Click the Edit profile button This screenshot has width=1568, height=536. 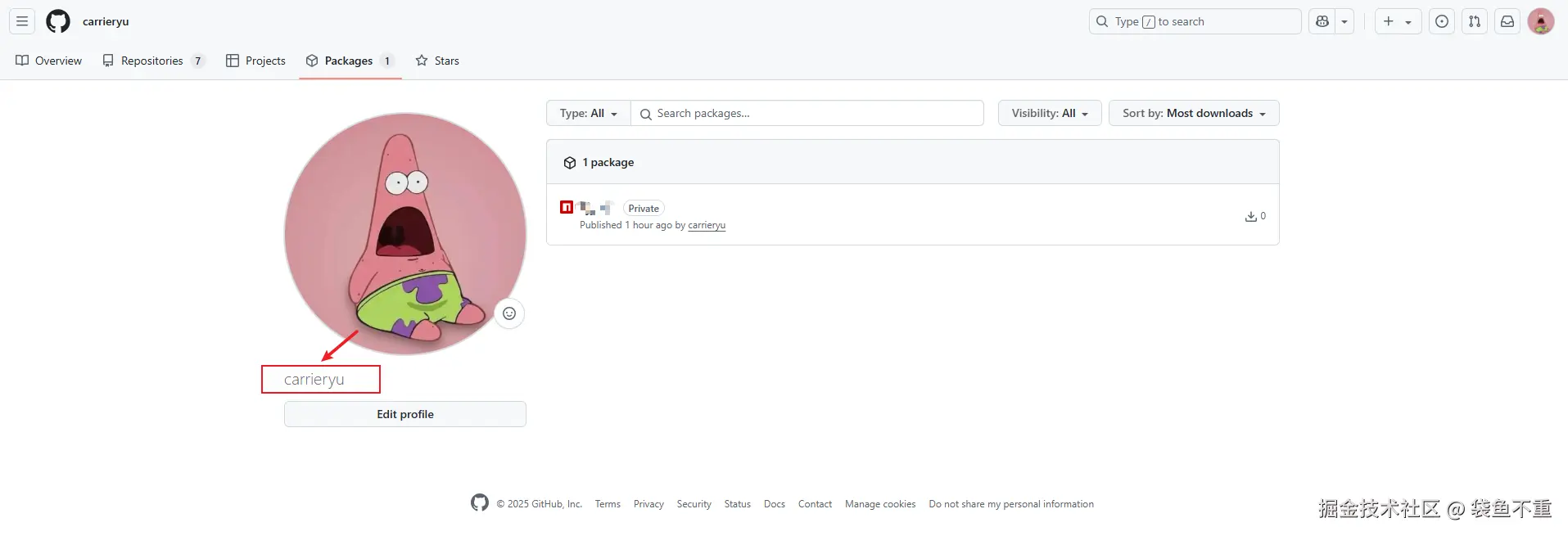coord(405,414)
